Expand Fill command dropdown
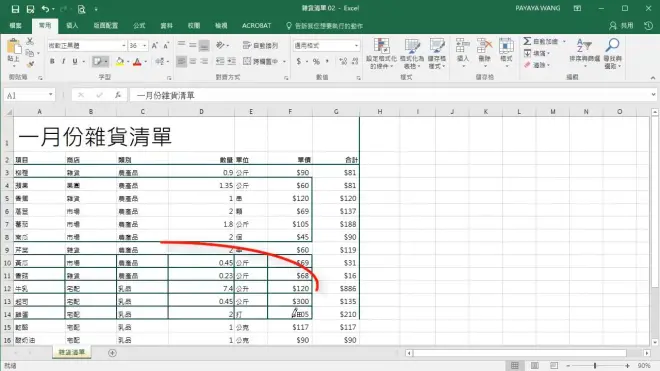Viewport: 660px width, 371px height. [x=548, y=53]
